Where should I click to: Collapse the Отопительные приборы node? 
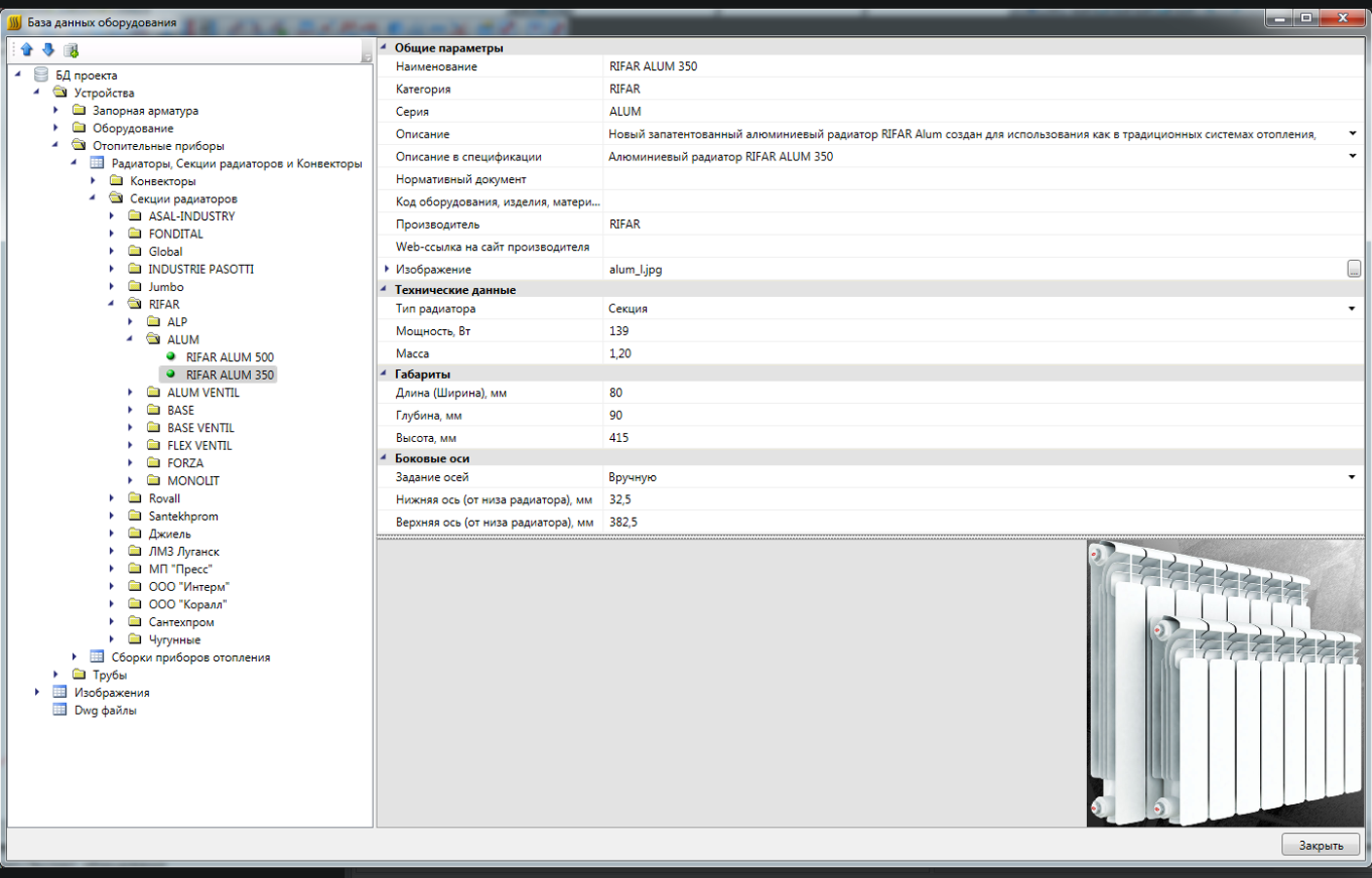(54, 145)
